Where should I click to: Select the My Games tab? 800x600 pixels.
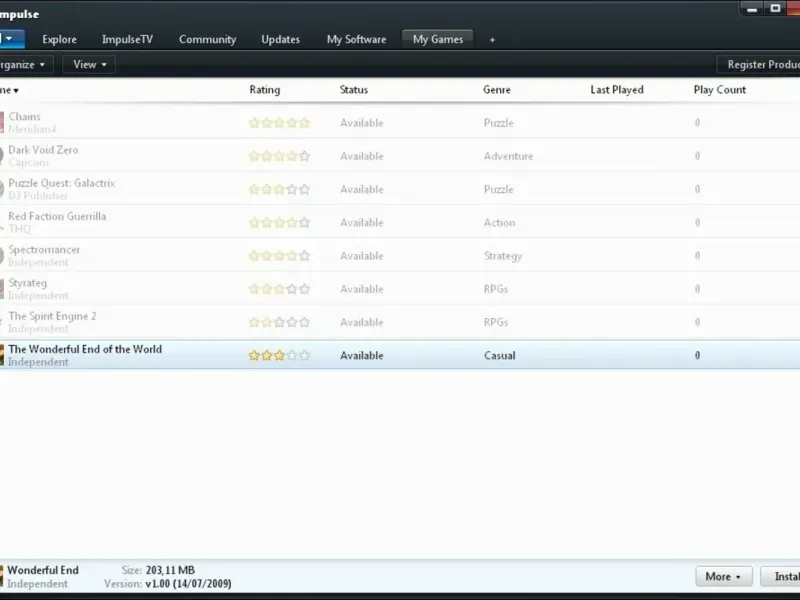(438, 39)
